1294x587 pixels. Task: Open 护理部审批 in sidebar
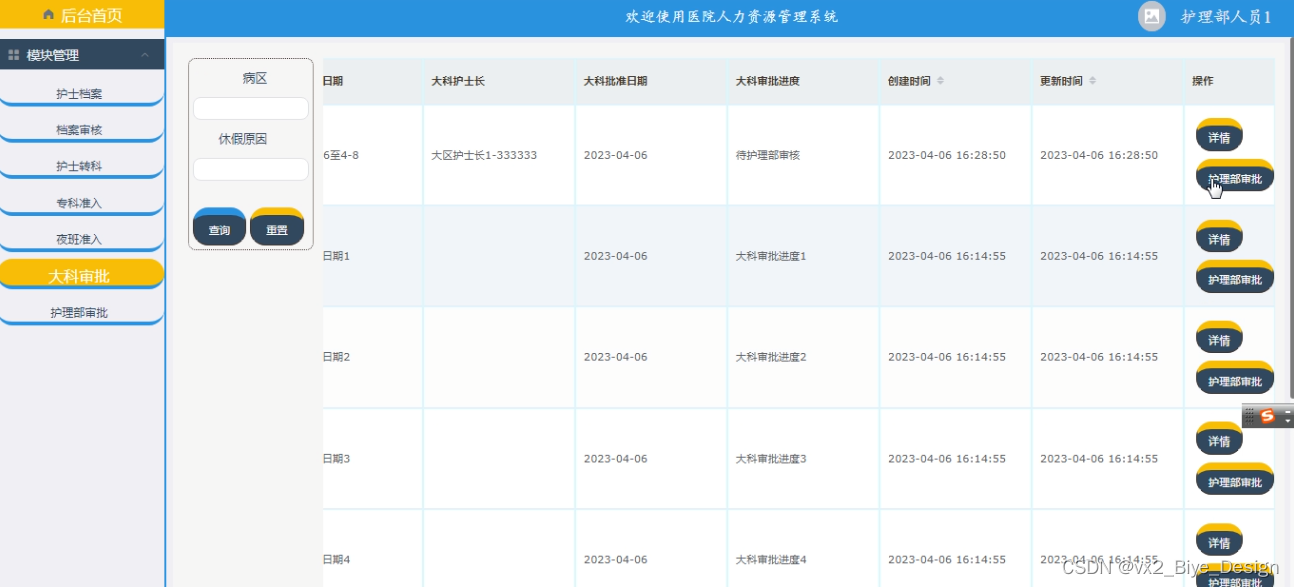pos(80,312)
